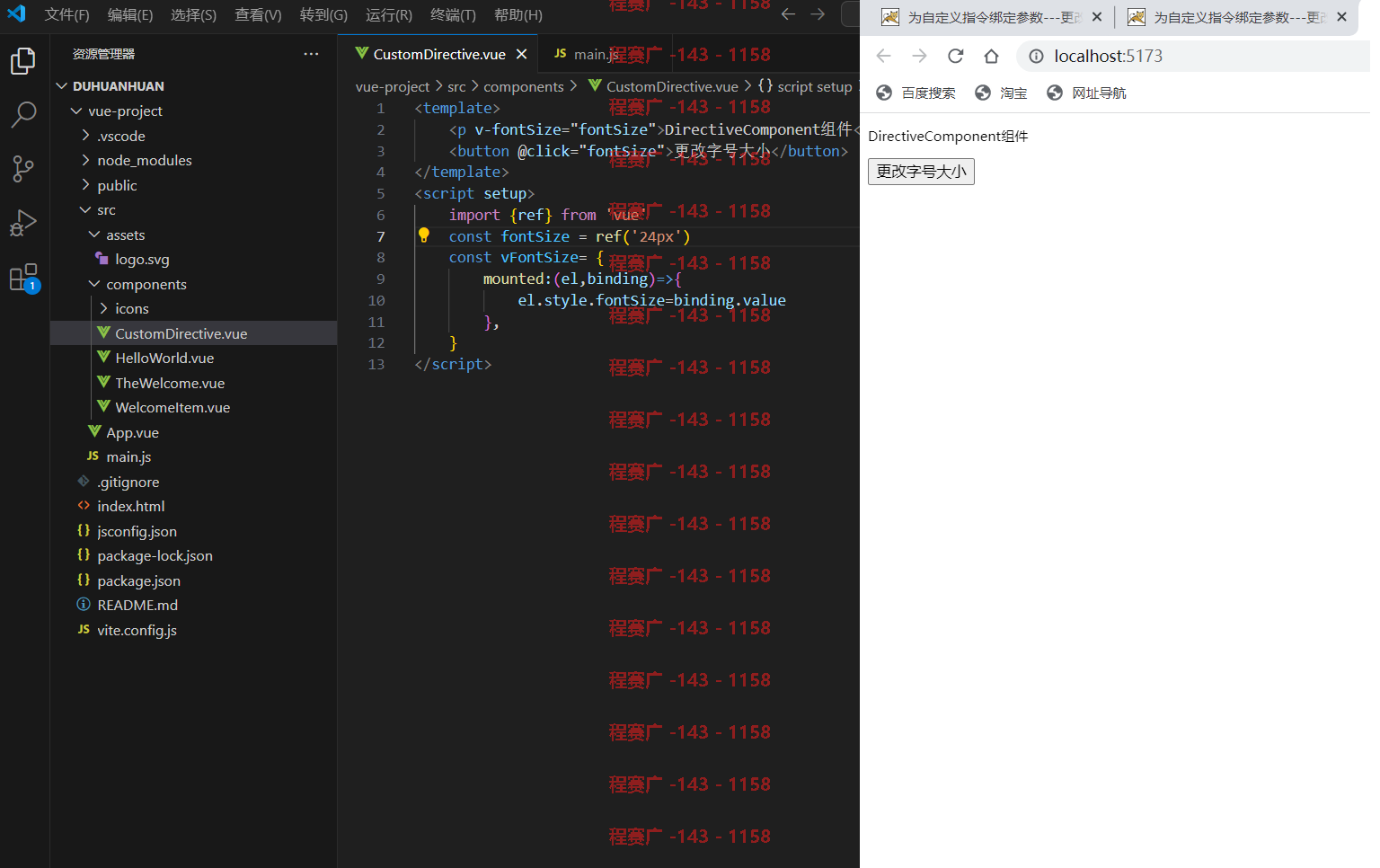Open the Extensions view with badge
The height and width of the screenshot is (868, 1380).
(23, 278)
